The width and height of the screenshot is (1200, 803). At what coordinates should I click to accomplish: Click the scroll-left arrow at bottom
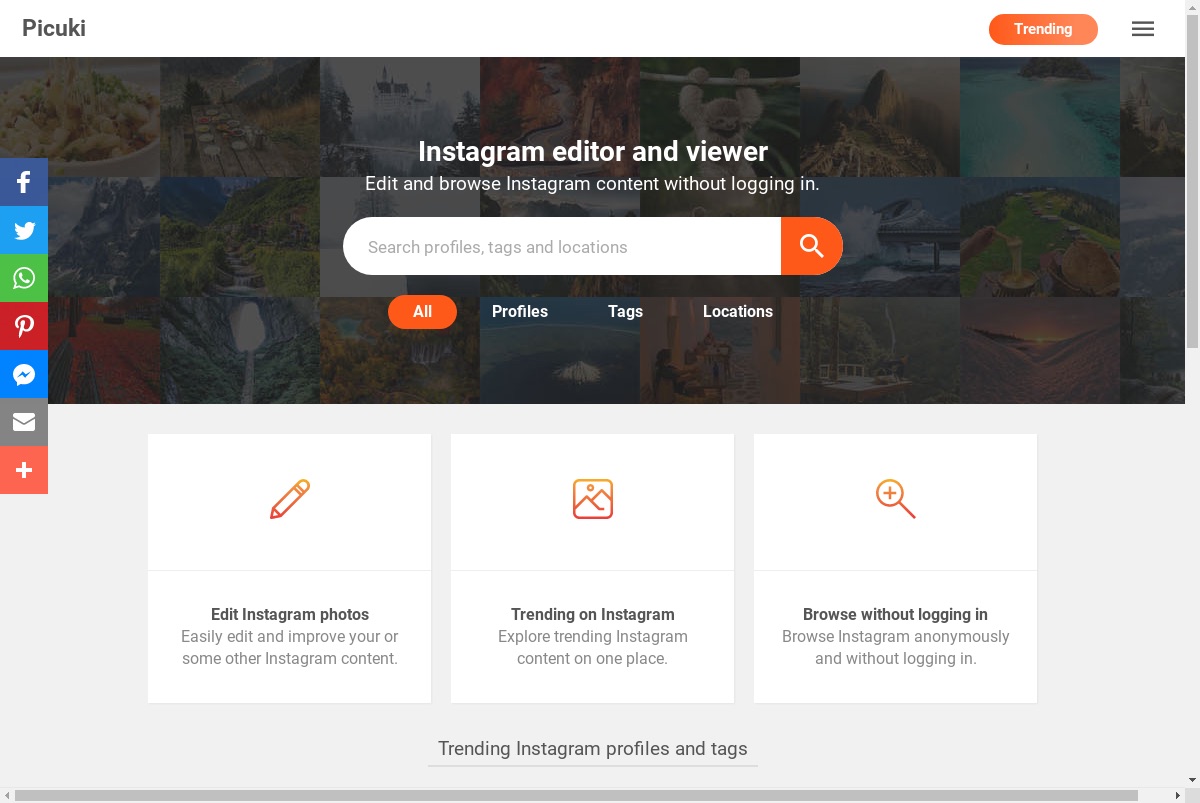7,796
